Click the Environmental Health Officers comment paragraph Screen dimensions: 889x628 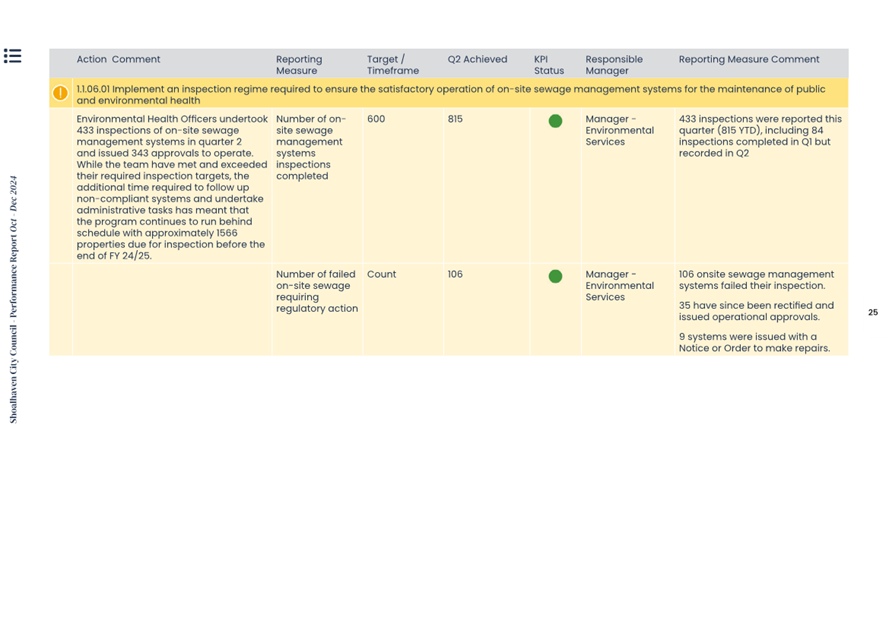coord(171,187)
